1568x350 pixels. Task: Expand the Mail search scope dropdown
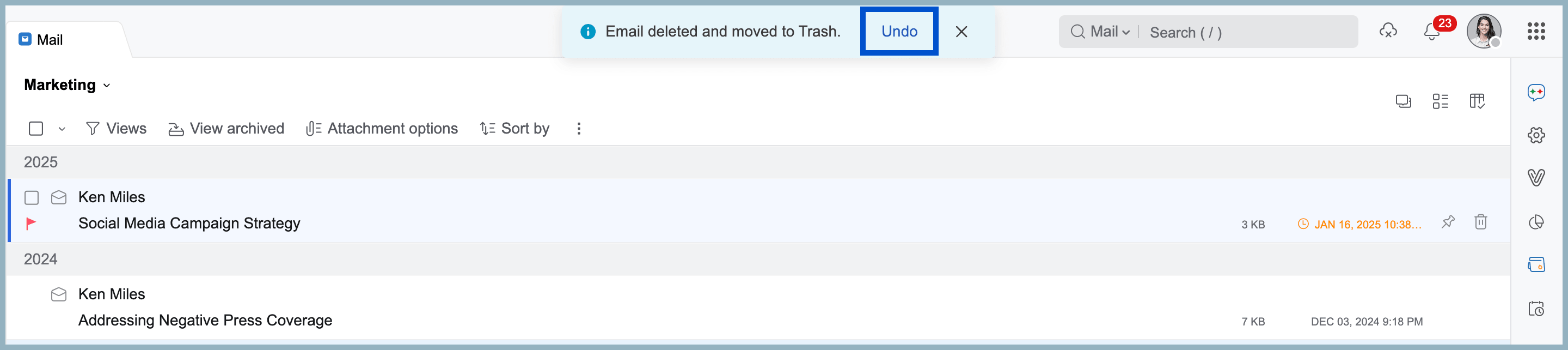click(x=1110, y=32)
